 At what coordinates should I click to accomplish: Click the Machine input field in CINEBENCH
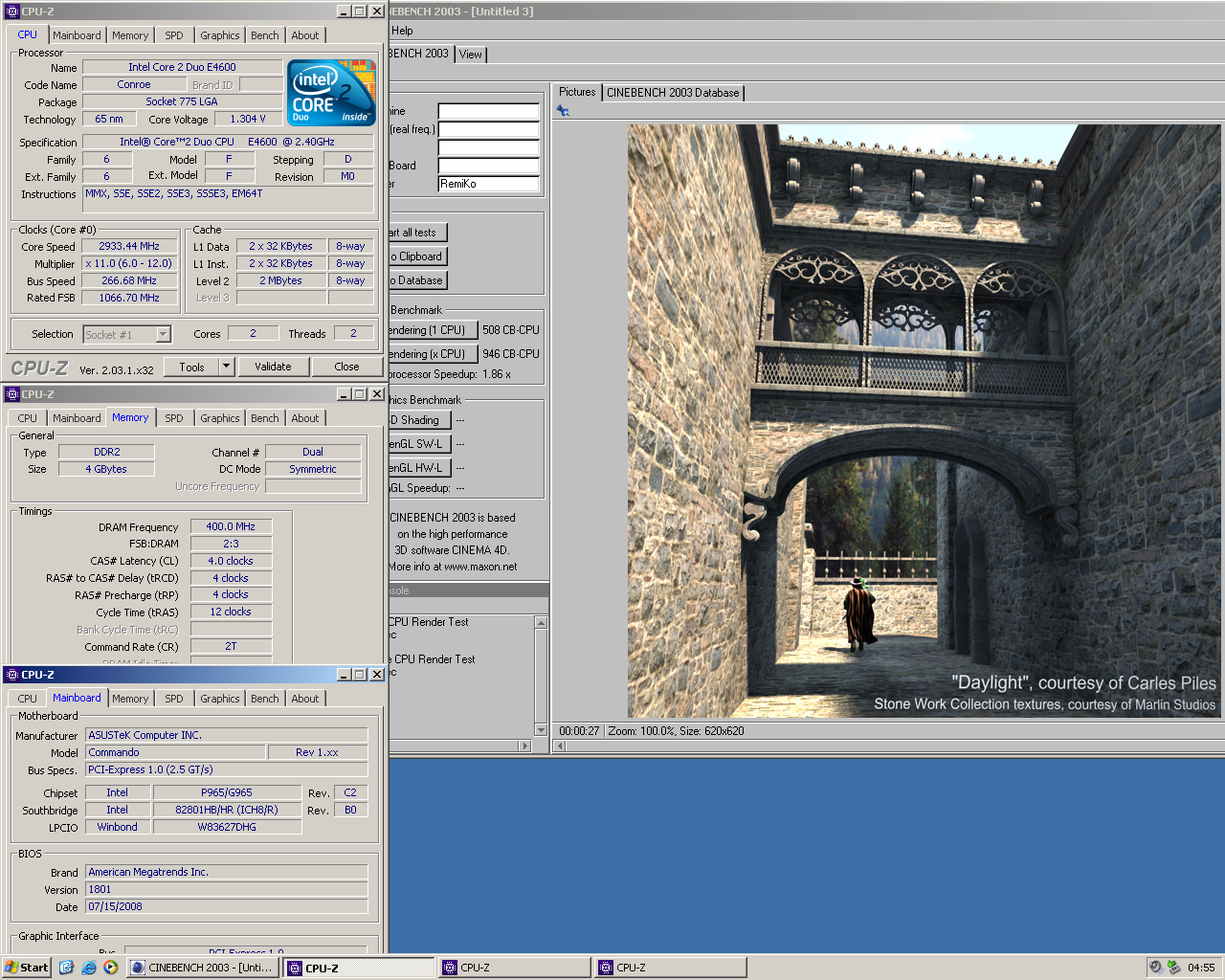(x=488, y=111)
